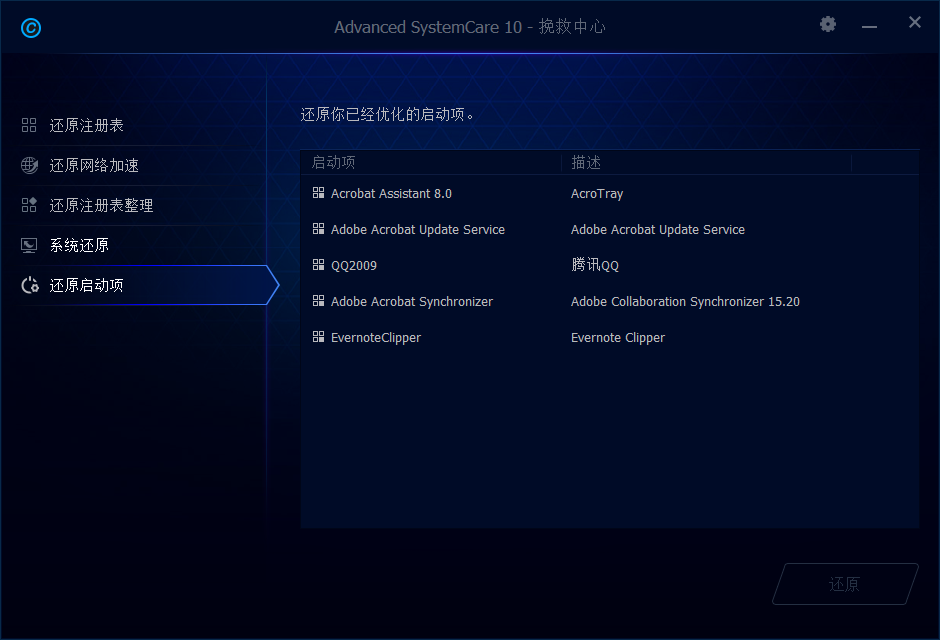
Task: Sort by the 描述 column header
Action: coord(706,162)
